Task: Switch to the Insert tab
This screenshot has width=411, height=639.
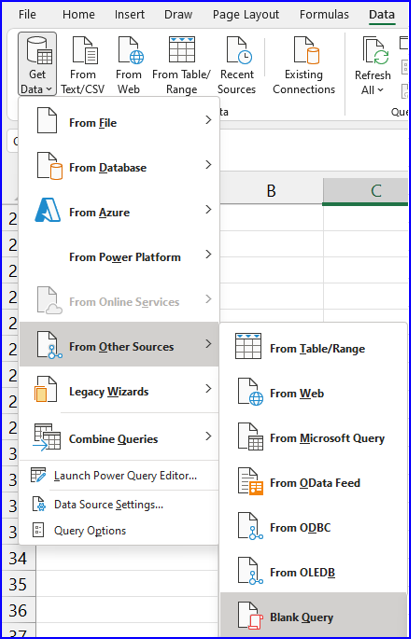Action: click(x=130, y=15)
